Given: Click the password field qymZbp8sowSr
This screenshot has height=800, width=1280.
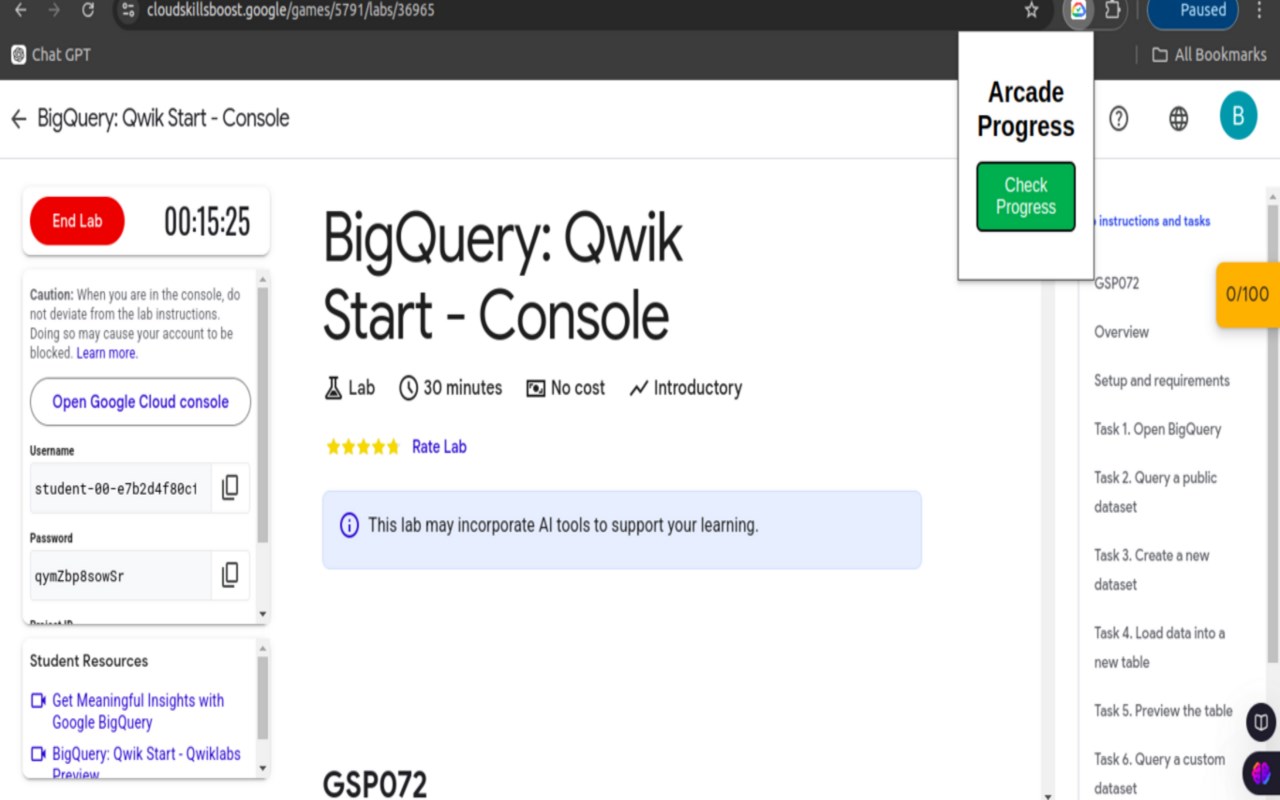Looking at the screenshot, I should click(x=120, y=575).
